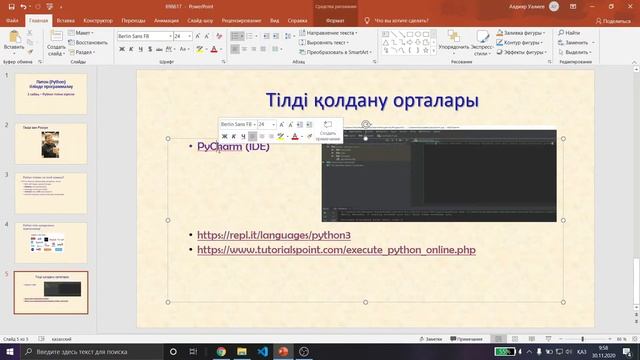640x360 pixels.
Task: Click the ribbon Bold (Ж) button
Action: click(122, 49)
